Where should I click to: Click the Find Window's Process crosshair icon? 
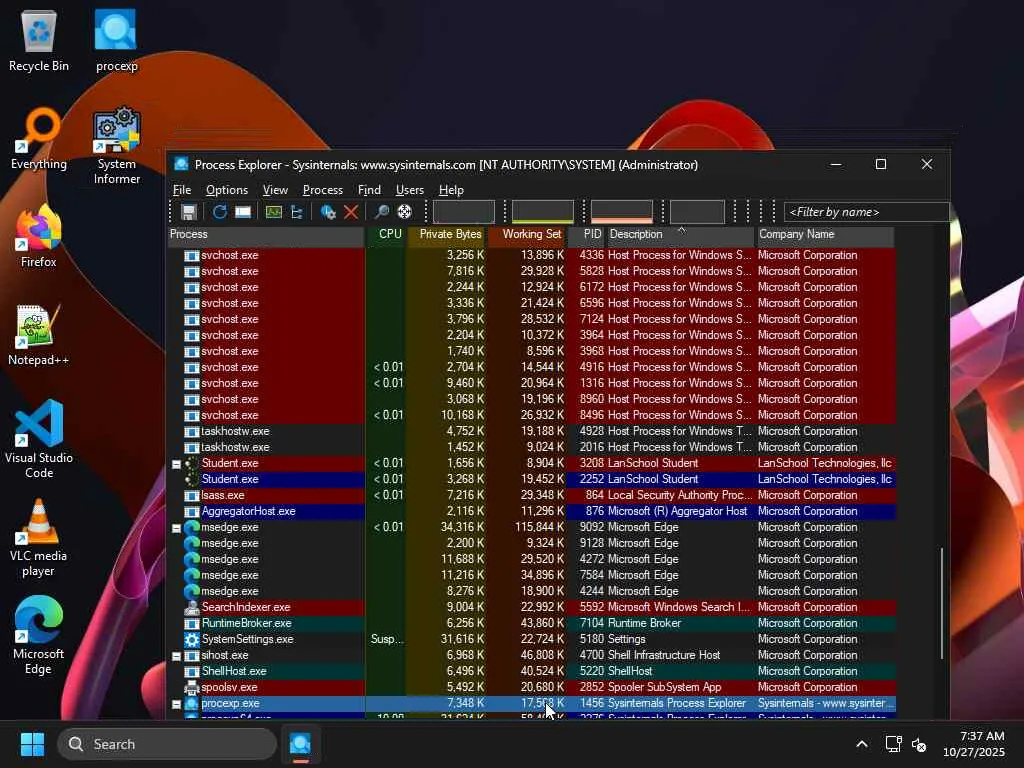point(404,212)
